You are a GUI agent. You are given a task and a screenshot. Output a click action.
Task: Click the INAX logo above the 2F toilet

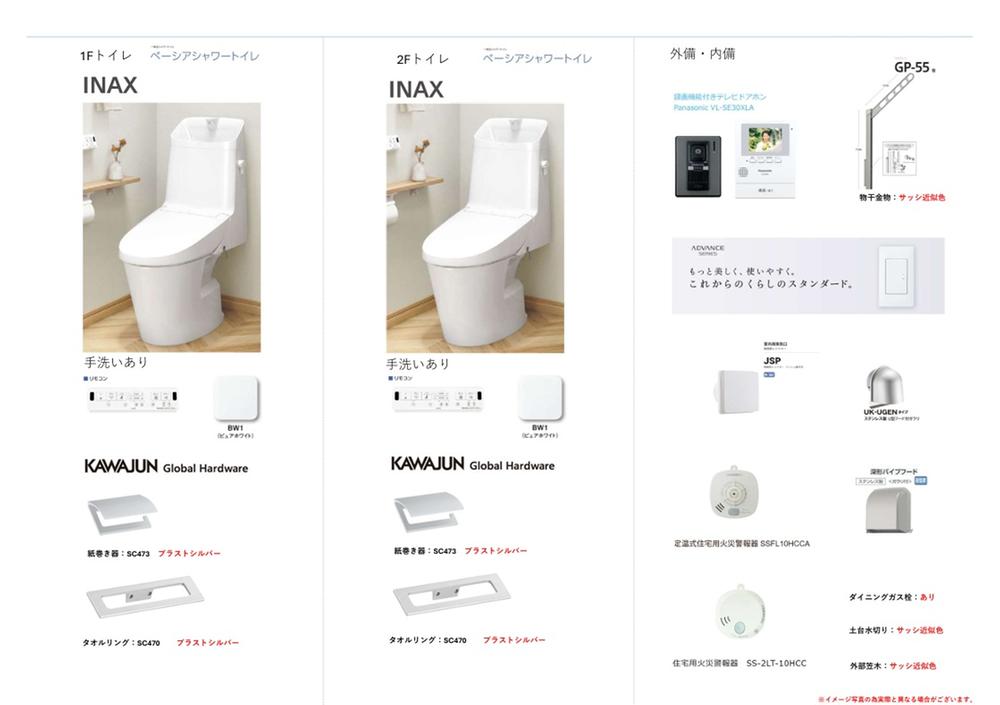pyautogui.click(x=416, y=89)
